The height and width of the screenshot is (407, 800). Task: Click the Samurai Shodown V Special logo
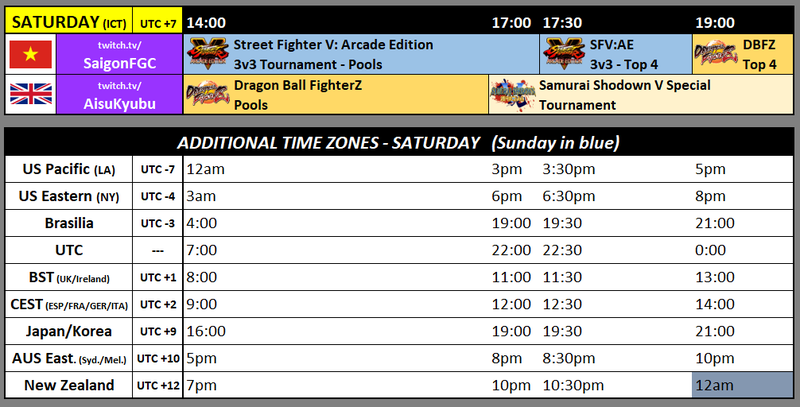coord(512,95)
